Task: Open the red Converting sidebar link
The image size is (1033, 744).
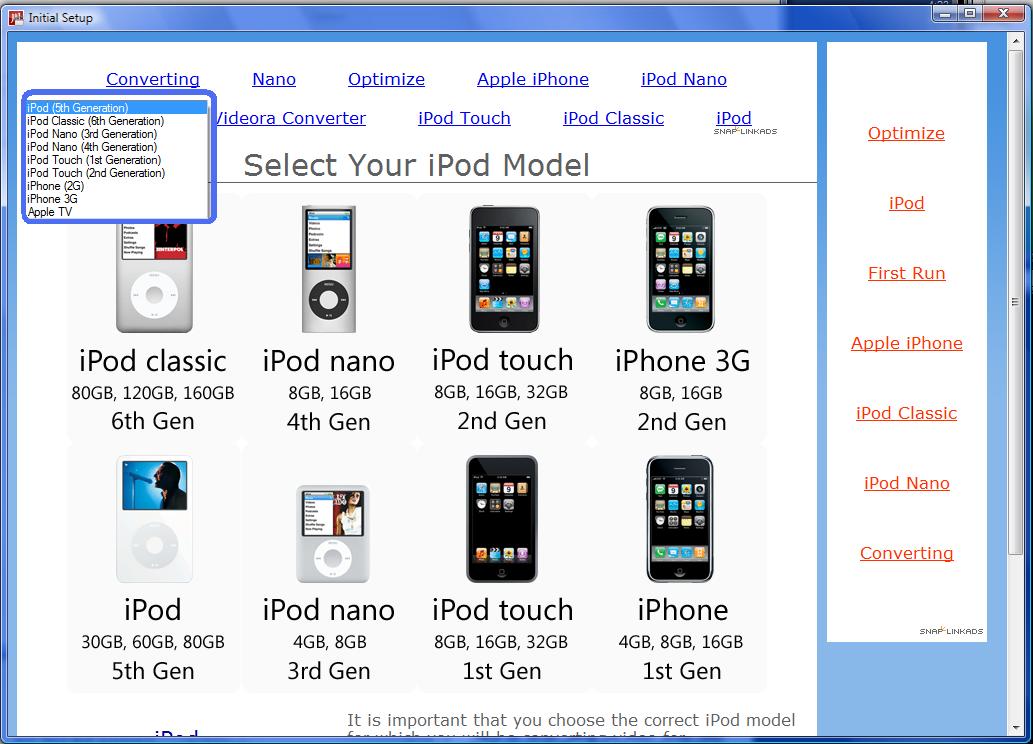Action: click(x=907, y=553)
